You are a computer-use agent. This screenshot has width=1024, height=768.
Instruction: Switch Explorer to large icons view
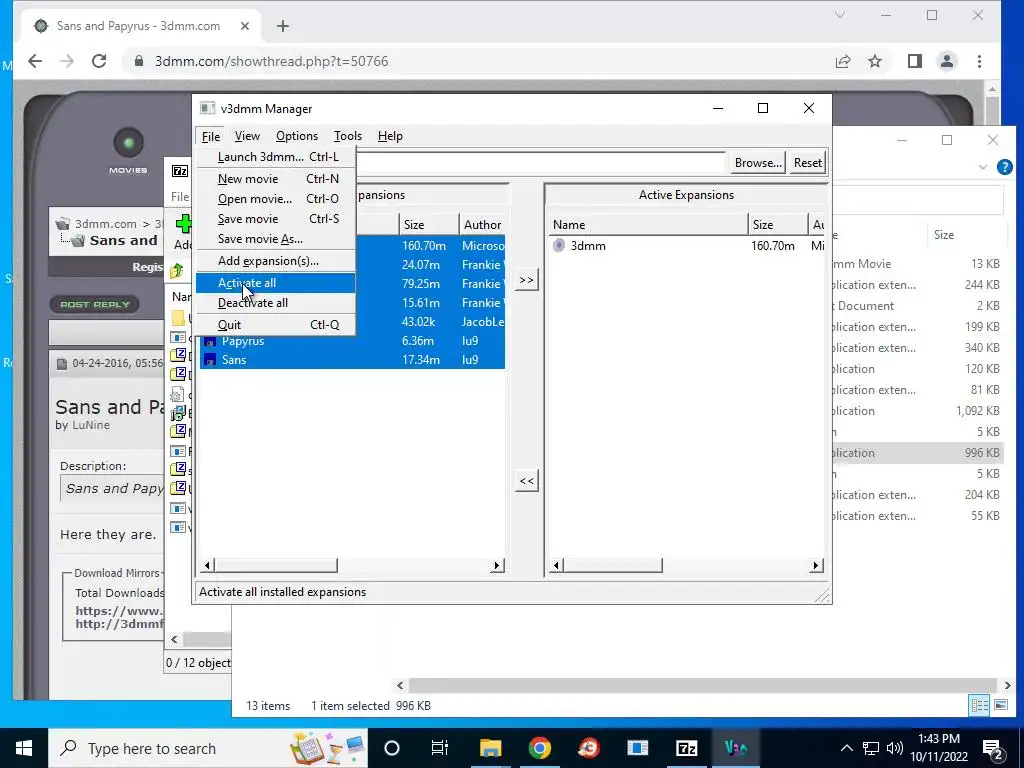(x=1001, y=705)
